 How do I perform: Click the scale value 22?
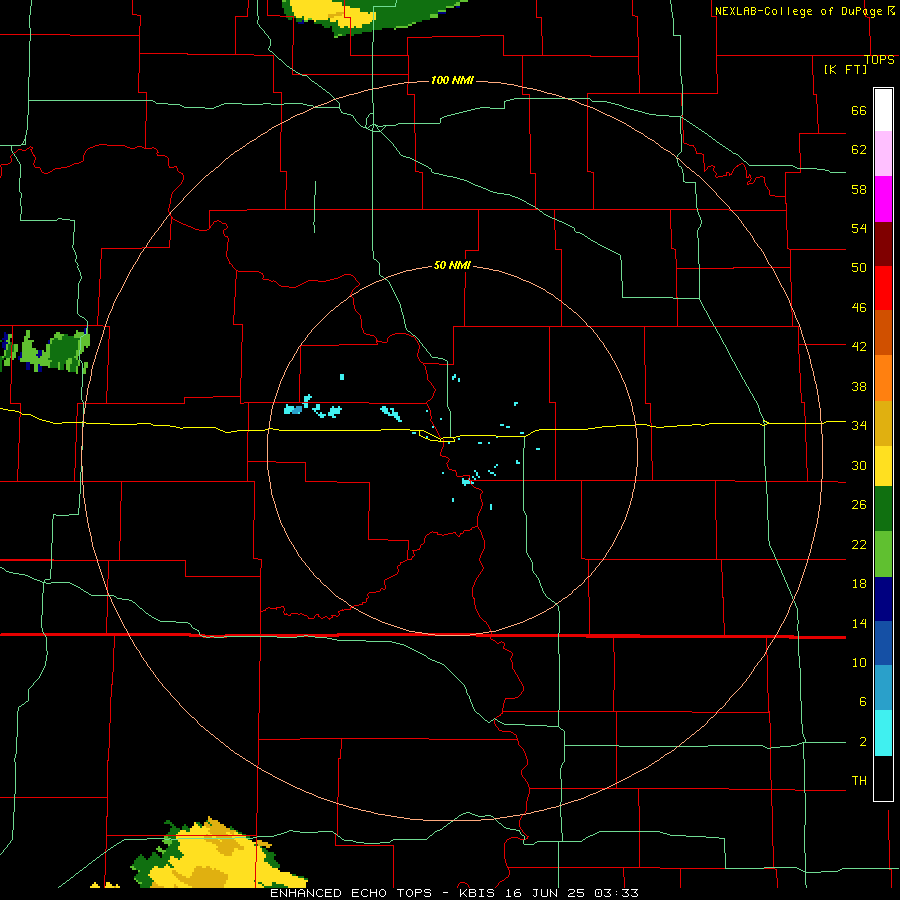tap(859, 544)
